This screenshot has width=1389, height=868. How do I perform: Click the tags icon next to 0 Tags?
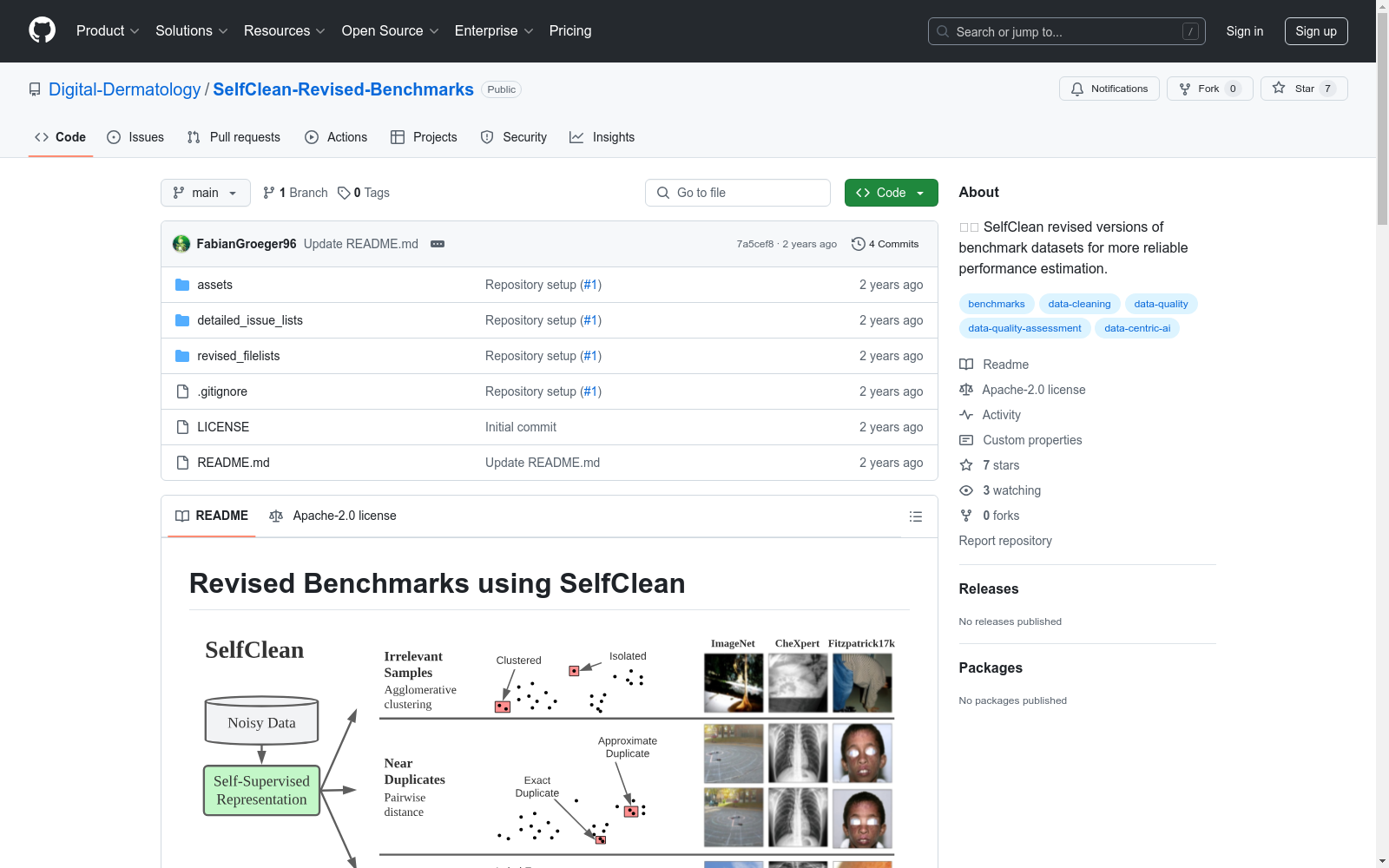click(344, 193)
